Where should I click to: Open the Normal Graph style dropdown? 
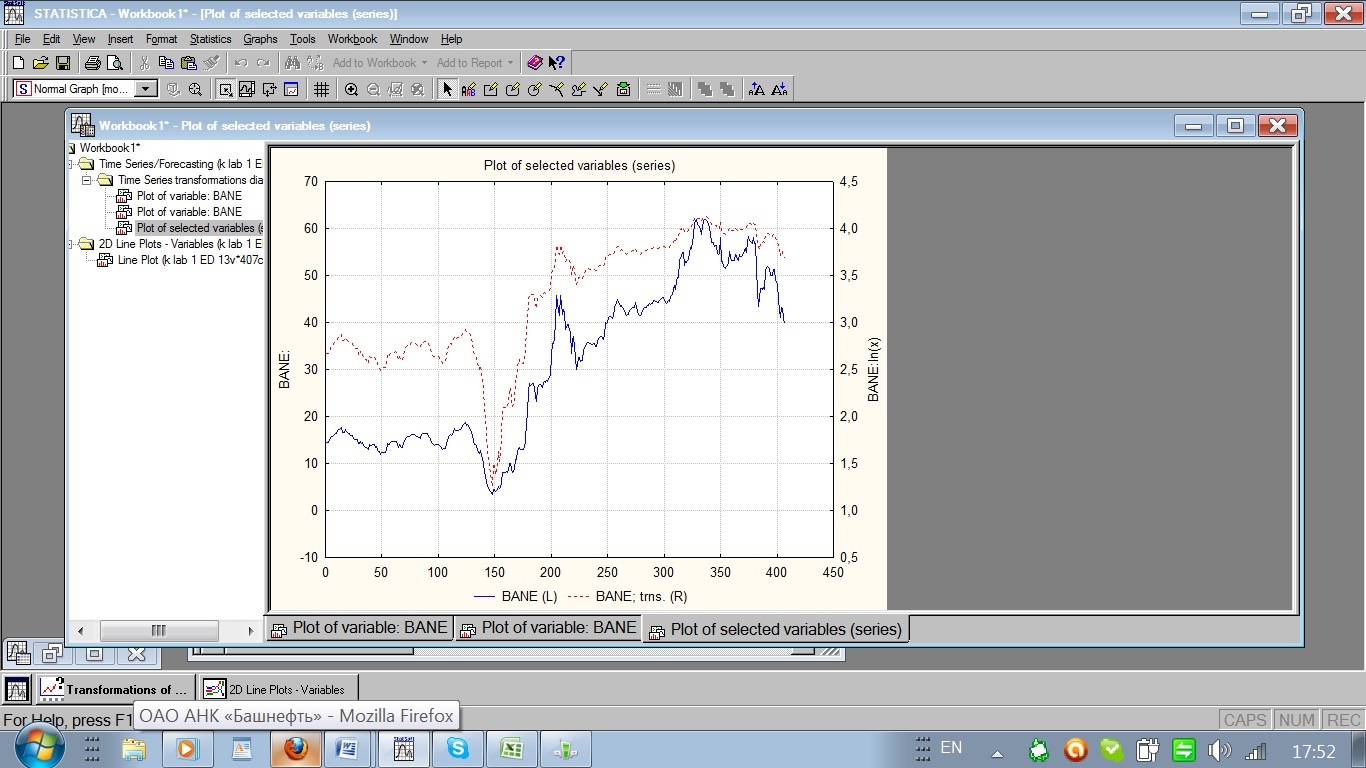click(x=146, y=89)
